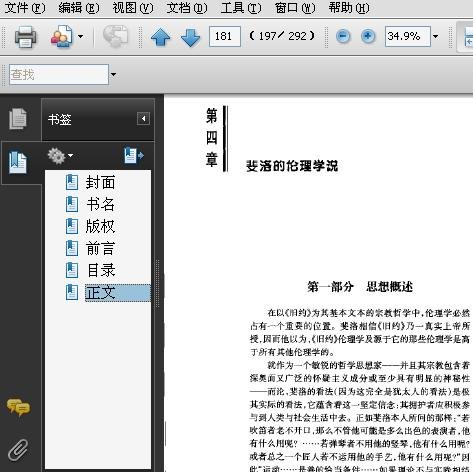Expand the 查找 search options arrow
This screenshot has height=472, width=473.
[x=114, y=75]
